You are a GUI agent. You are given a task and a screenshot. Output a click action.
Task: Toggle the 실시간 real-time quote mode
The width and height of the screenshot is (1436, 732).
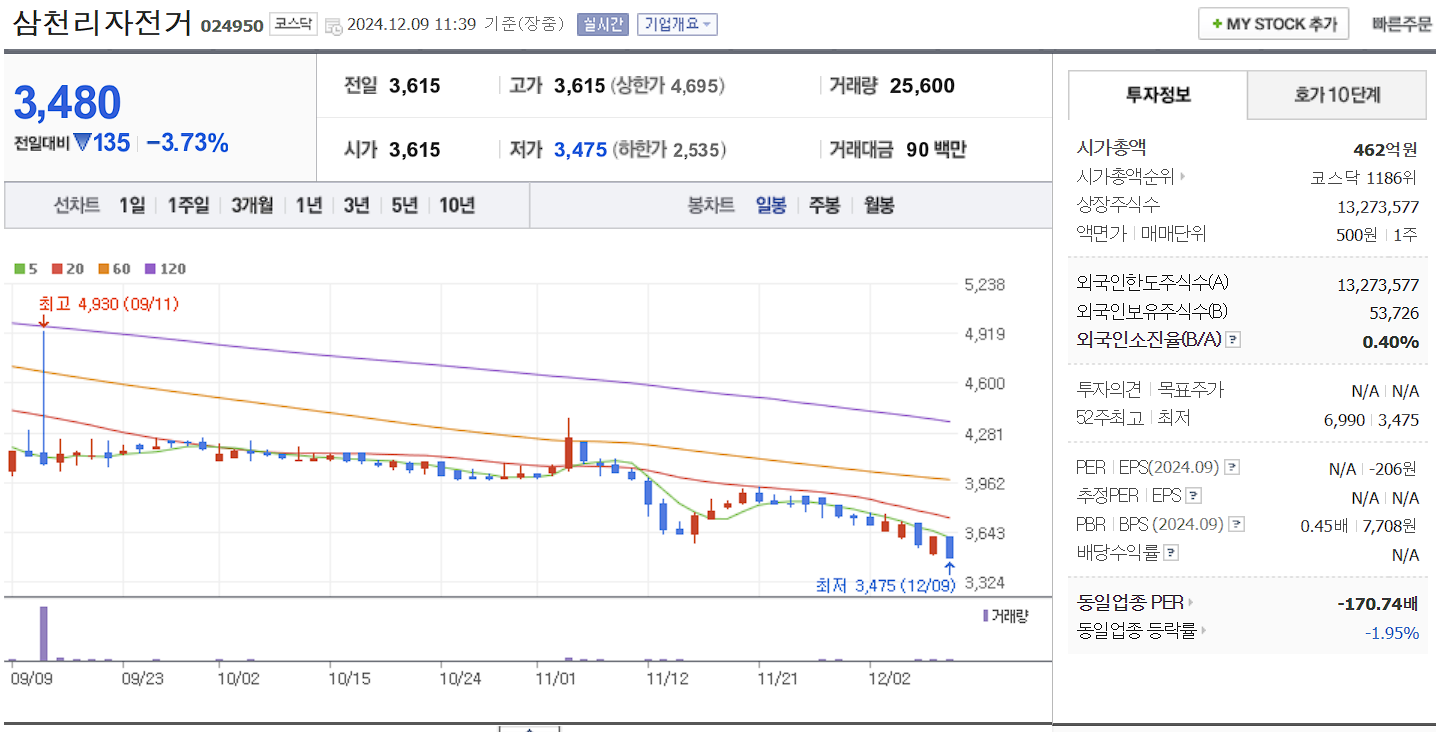click(601, 24)
